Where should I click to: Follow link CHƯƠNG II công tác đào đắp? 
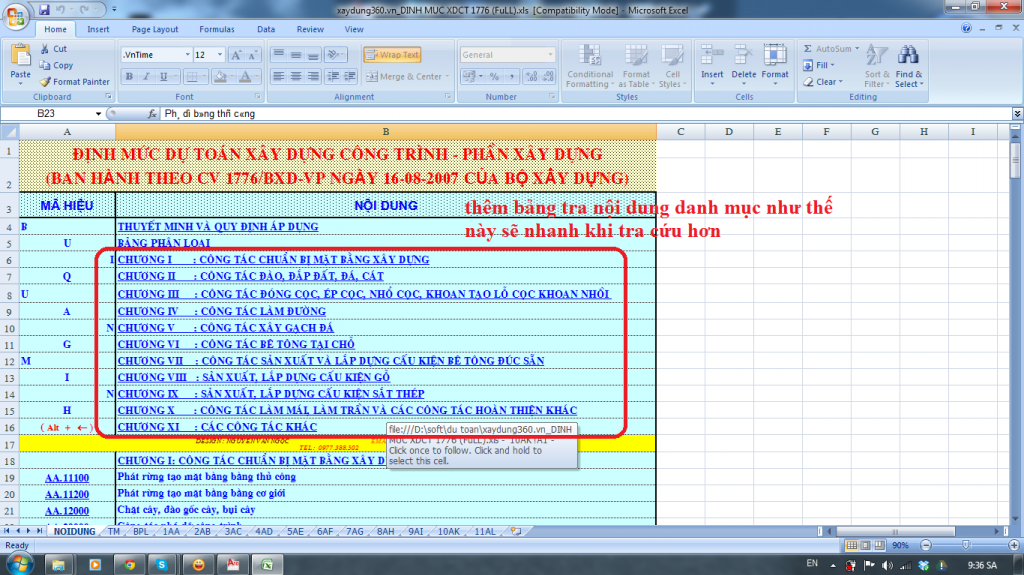click(251, 276)
